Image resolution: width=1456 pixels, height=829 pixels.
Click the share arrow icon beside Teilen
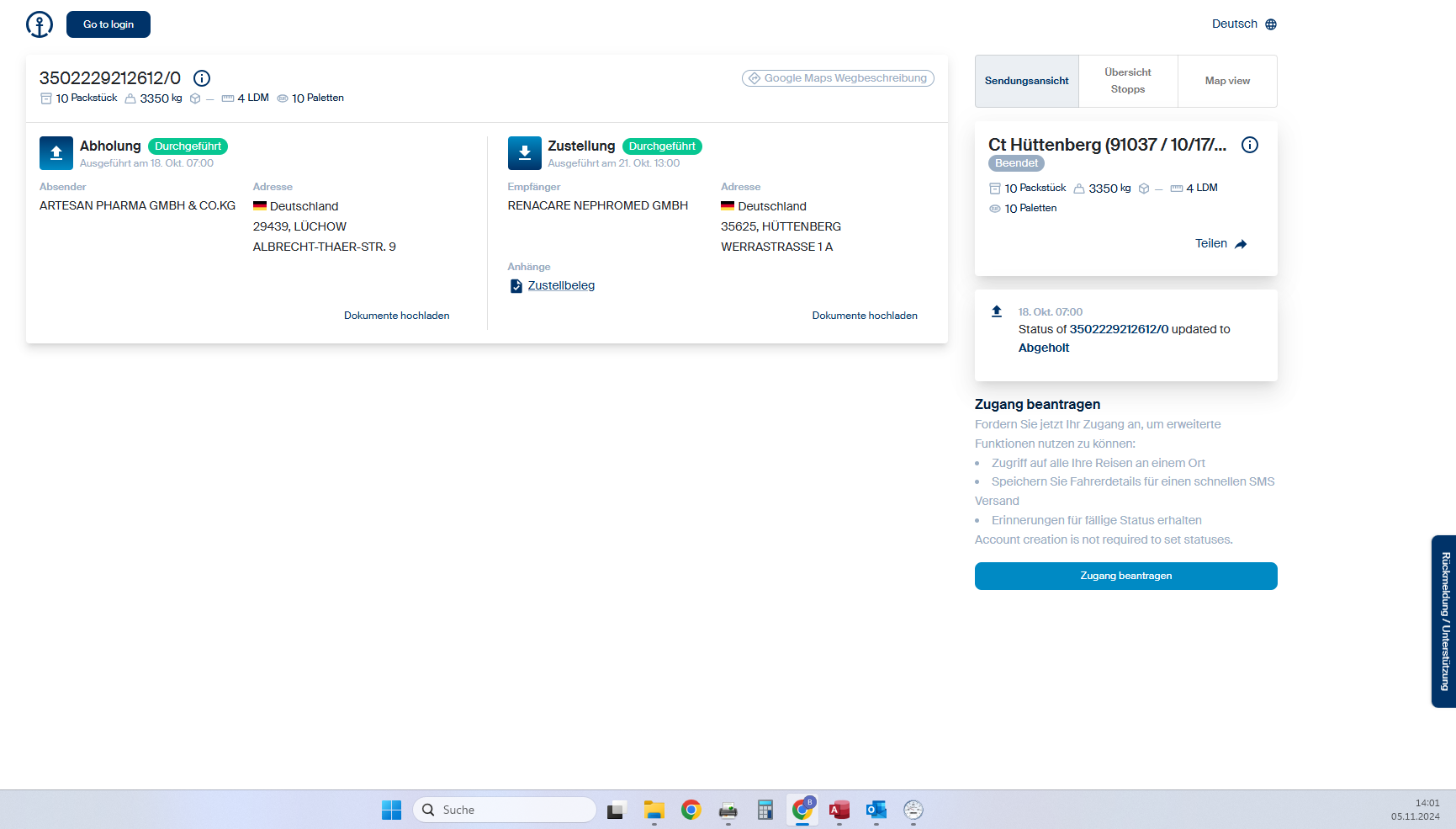tap(1241, 244)
